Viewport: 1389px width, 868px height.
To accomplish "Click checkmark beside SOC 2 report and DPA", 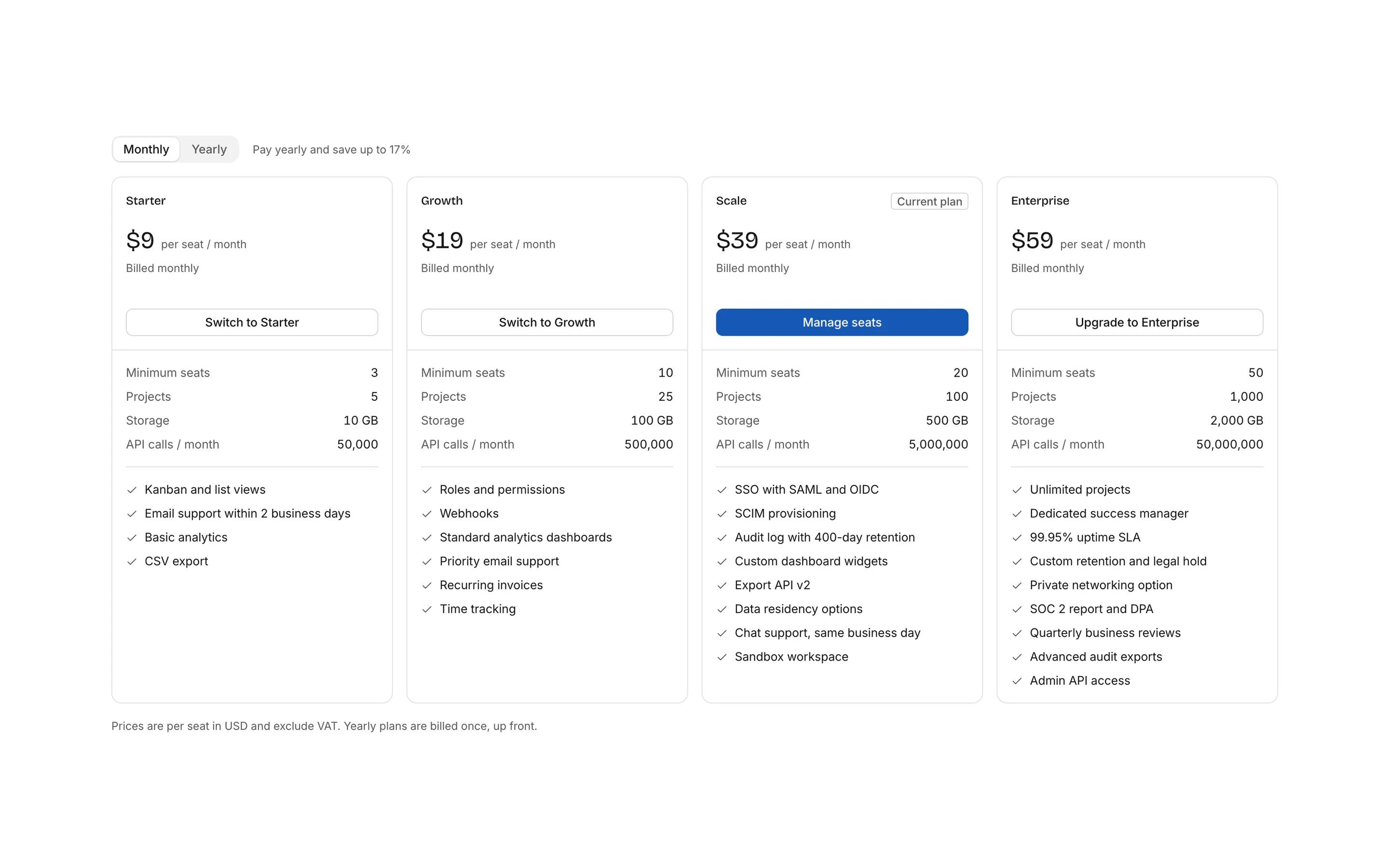I will click(x=1017, y=610).
